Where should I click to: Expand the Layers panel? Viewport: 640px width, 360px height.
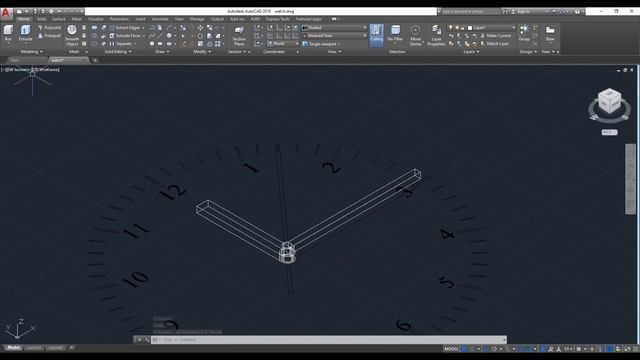471,52
